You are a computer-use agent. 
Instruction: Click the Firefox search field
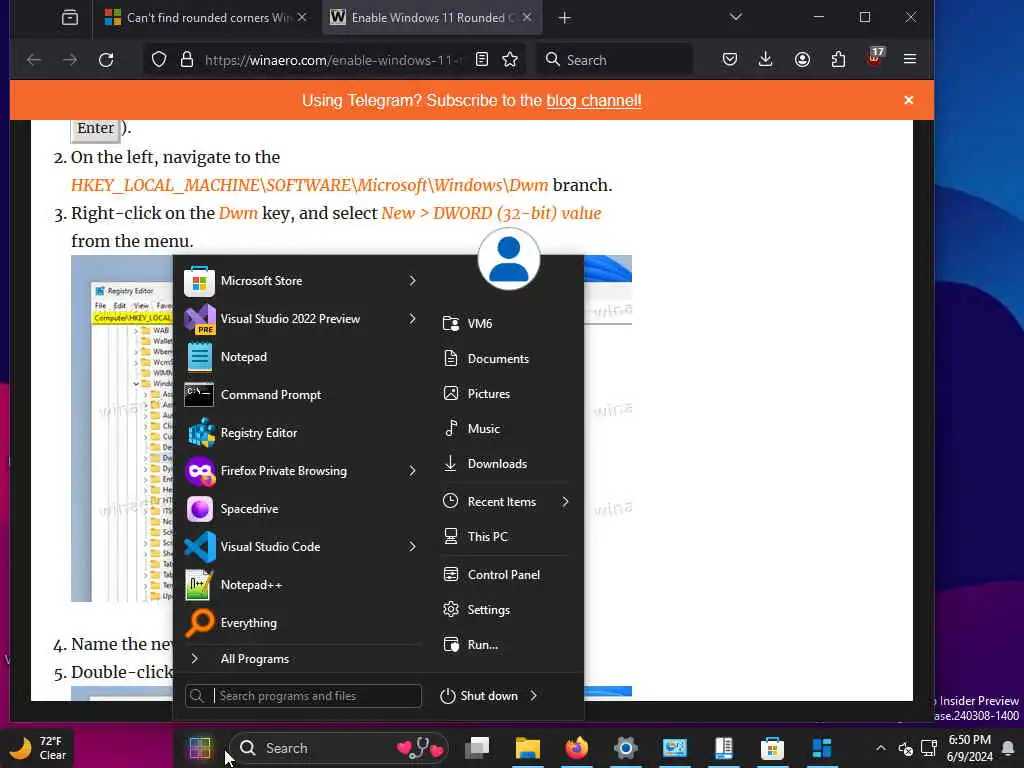click(x=615, y=60)
